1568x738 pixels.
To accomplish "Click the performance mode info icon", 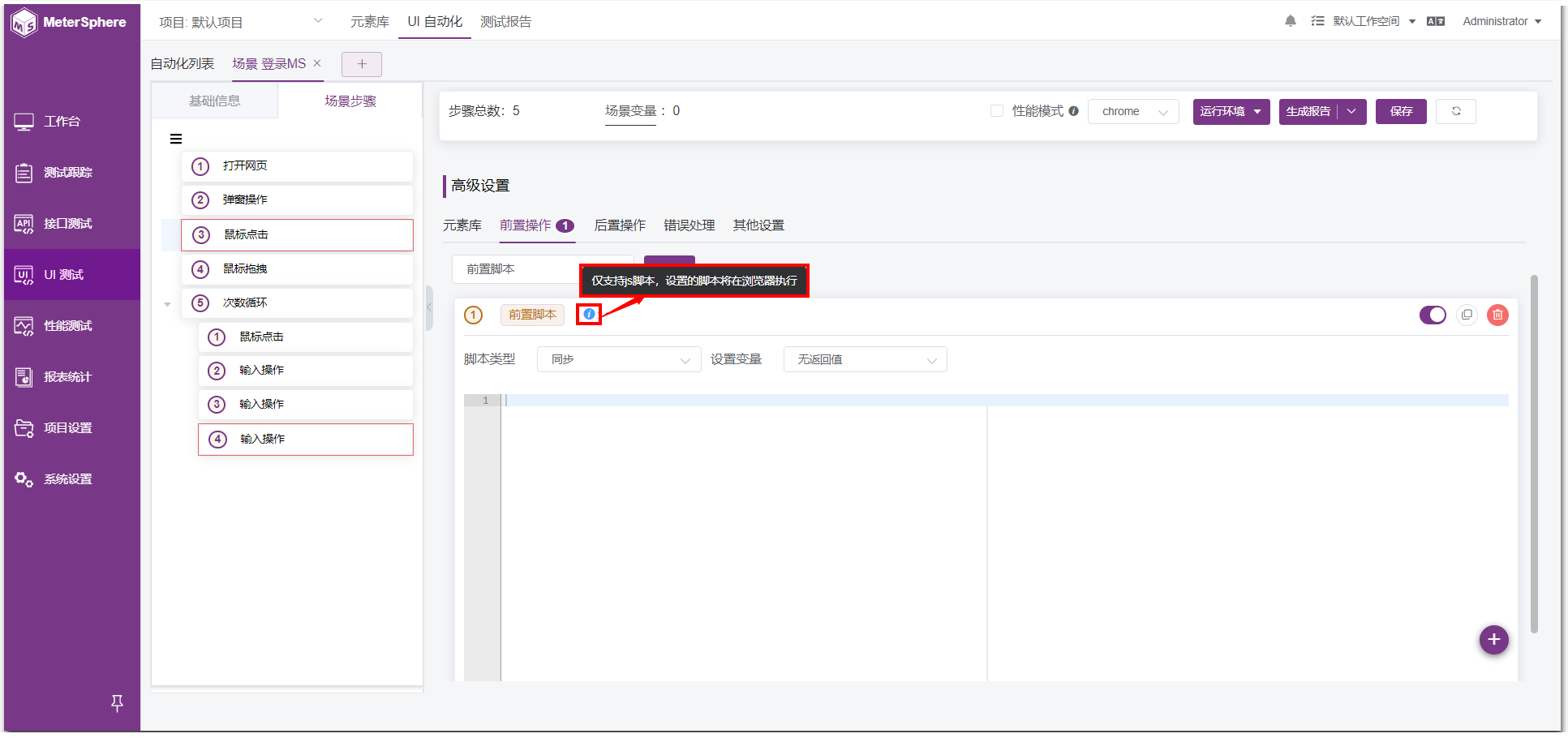I will 1073,111.
